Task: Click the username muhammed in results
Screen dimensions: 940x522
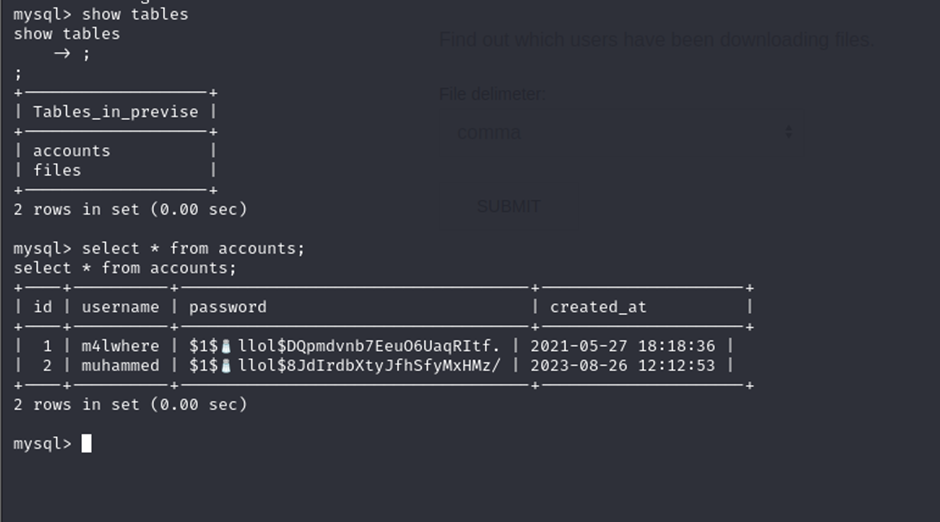Action: (120, 366)
